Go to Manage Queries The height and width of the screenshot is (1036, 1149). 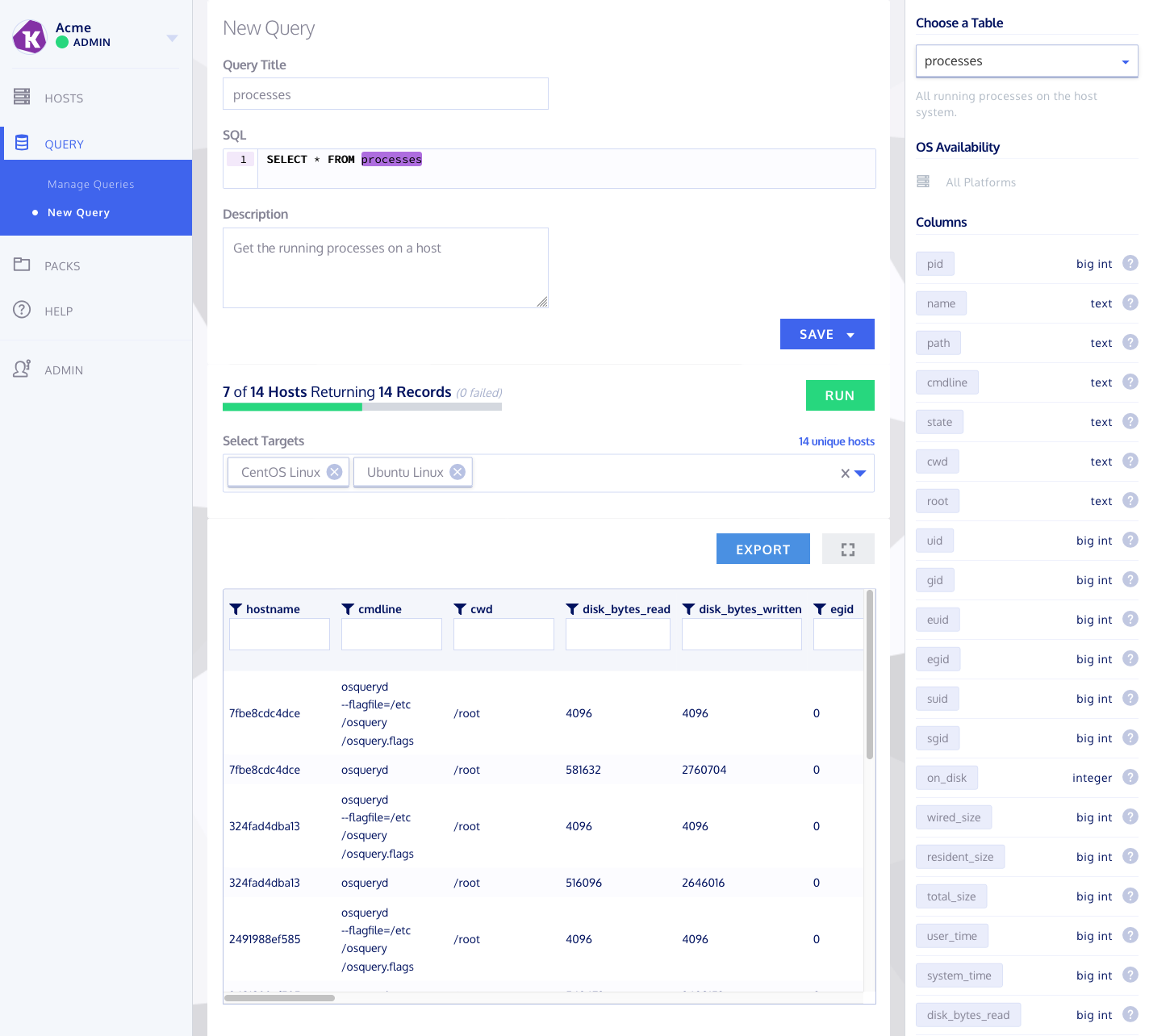pos(90,184)
